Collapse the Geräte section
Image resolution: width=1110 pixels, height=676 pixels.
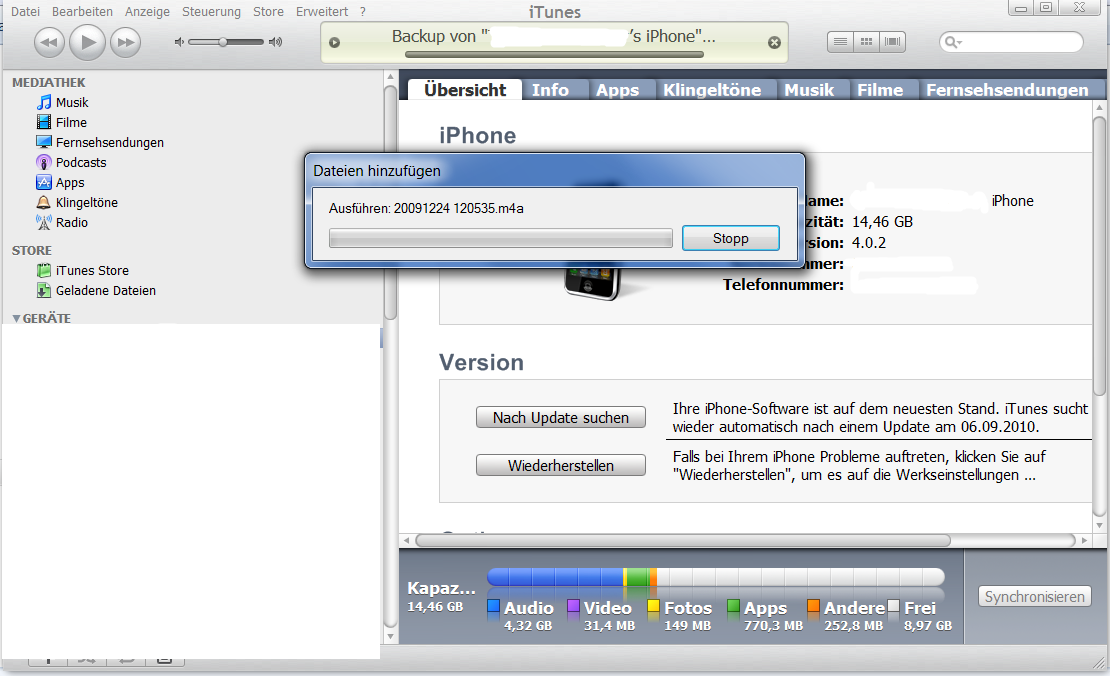16,318
